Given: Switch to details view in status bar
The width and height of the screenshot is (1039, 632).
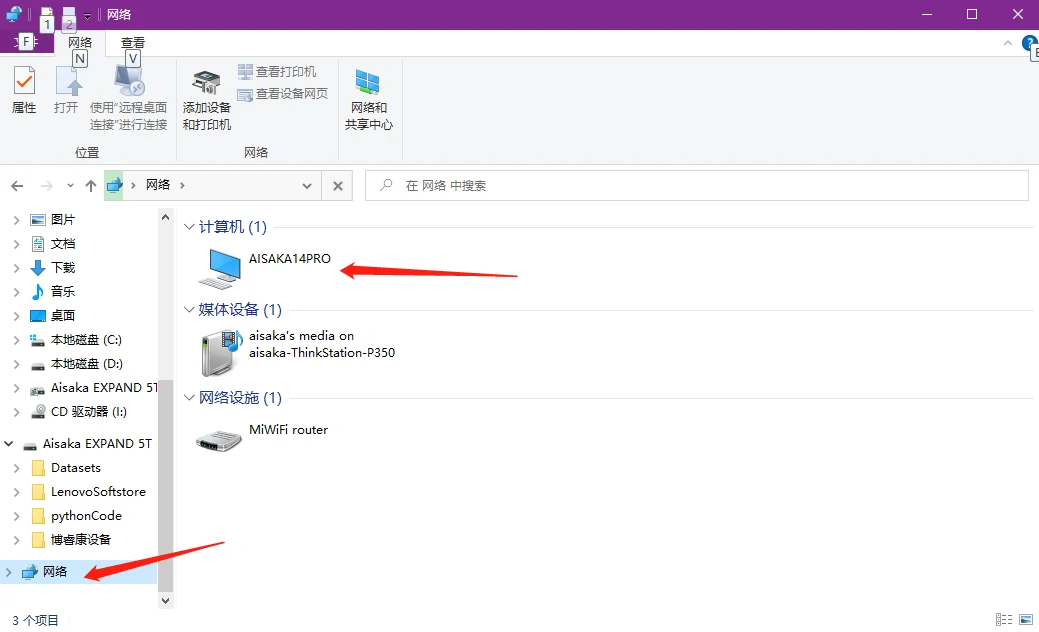Looking at the screenshot, I should click(x=1002, y=621).
